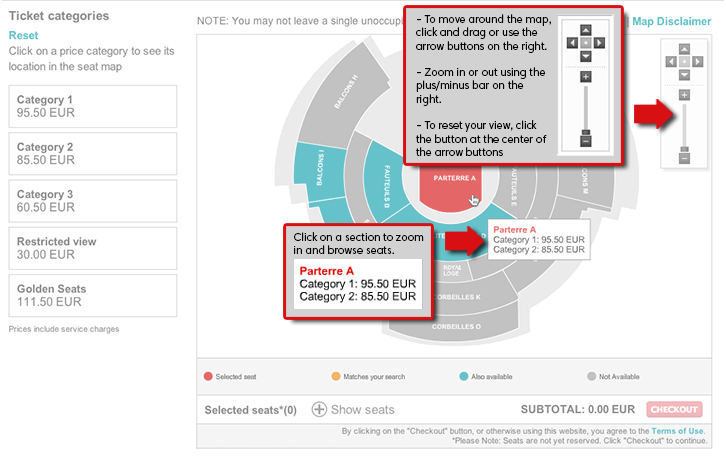Screen dimensions: 726x456
Task: Choose Golden Seats 111.50 EUR category
Action: pyautogui.click(x=93, y=295)
